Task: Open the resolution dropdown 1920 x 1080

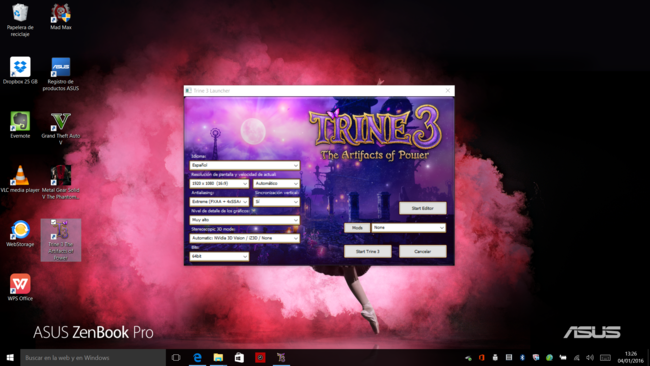Action: (x=219, y=184)
